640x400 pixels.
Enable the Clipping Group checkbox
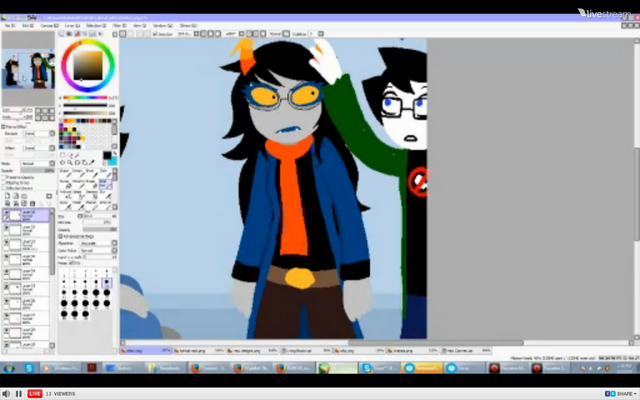pyautogui.click(x=4, y=183)
